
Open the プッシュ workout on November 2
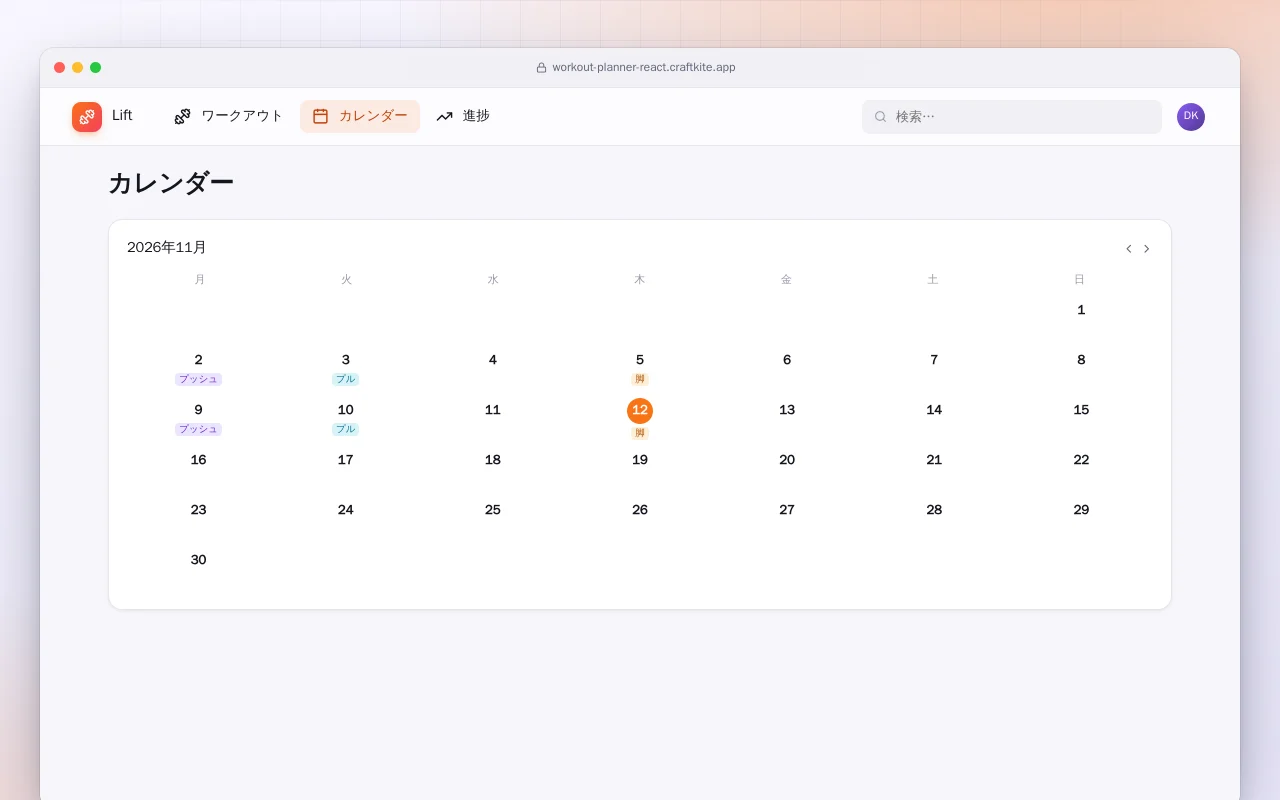point(198,379)
